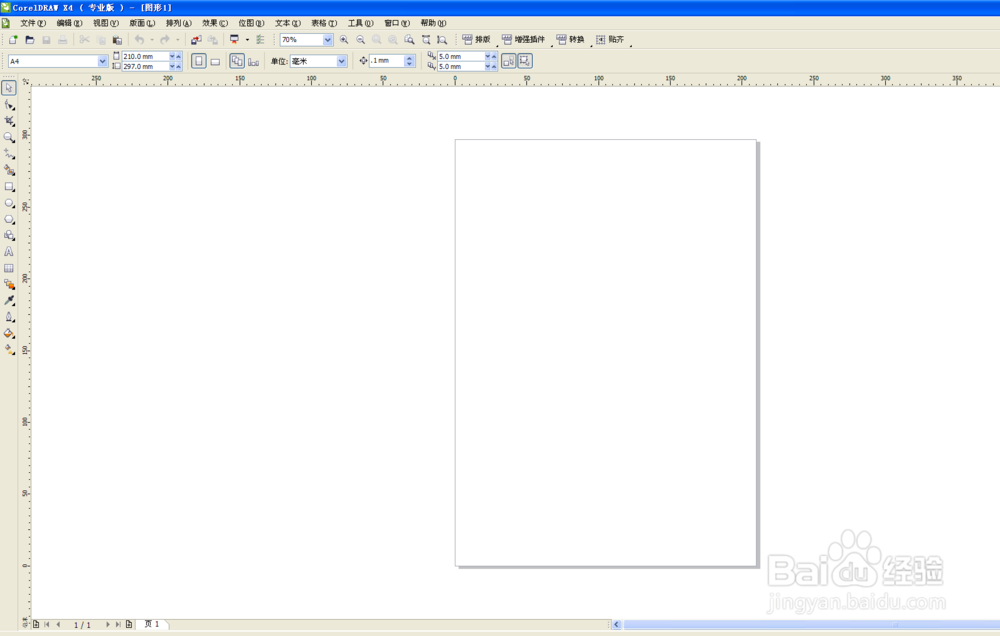This screenshot has width=1000, height=636.
Task: Increase the nudge offset .1 mm stepper
Action: [x=409, y=58]
